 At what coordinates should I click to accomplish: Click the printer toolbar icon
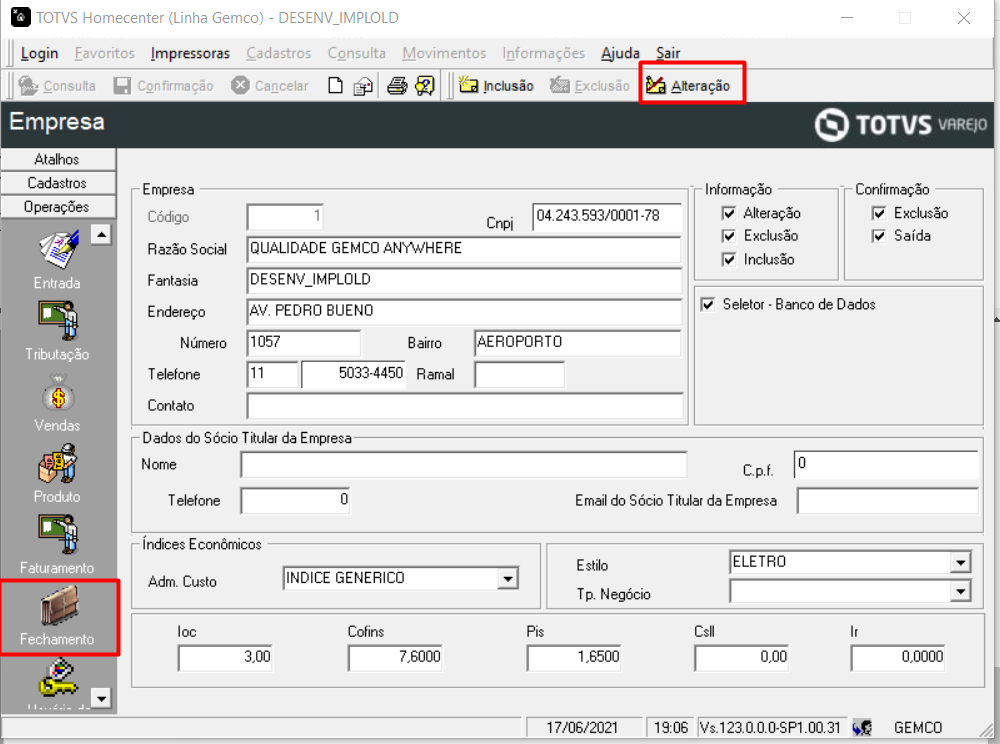397,85
